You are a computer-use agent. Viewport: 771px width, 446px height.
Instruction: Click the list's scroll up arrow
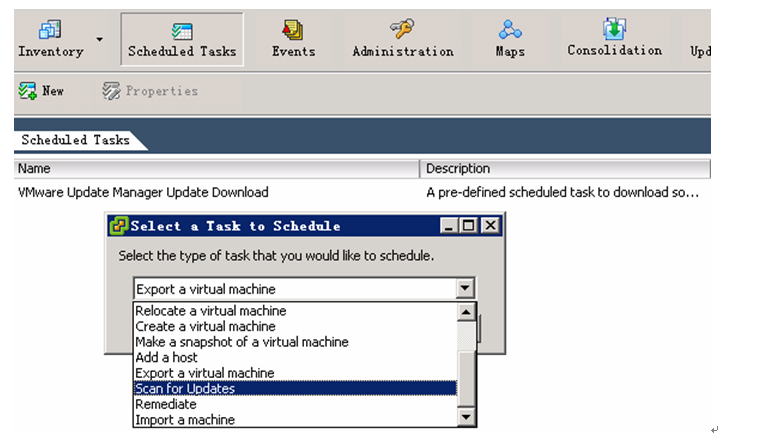[x=466, y=312]
